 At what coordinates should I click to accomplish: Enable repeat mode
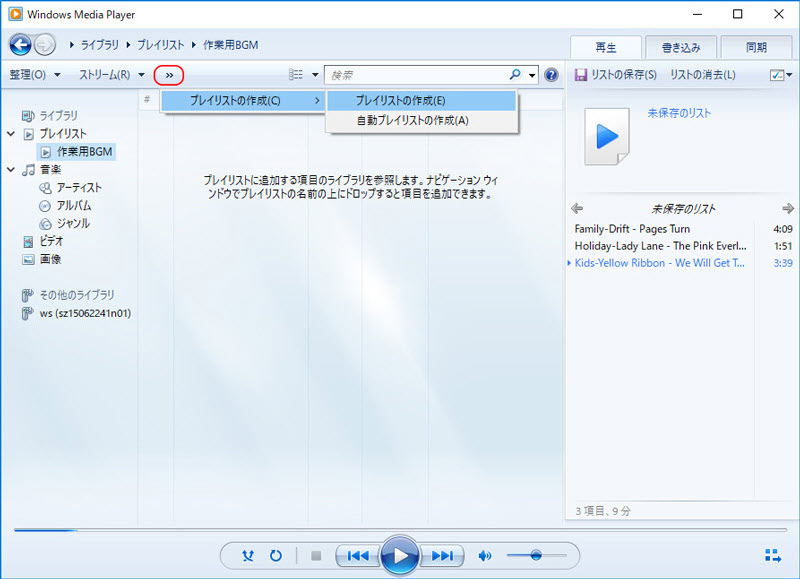click(276, 556)
